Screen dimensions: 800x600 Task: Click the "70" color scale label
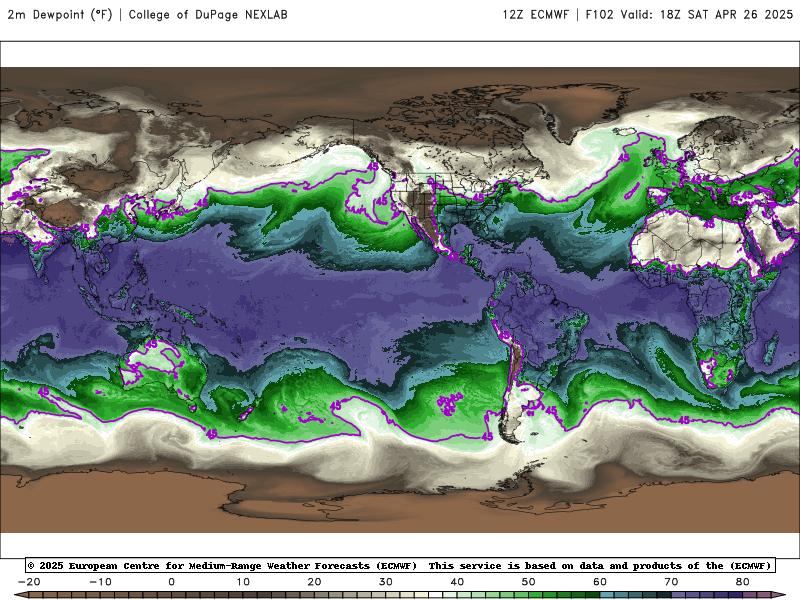tap(671, 582)
